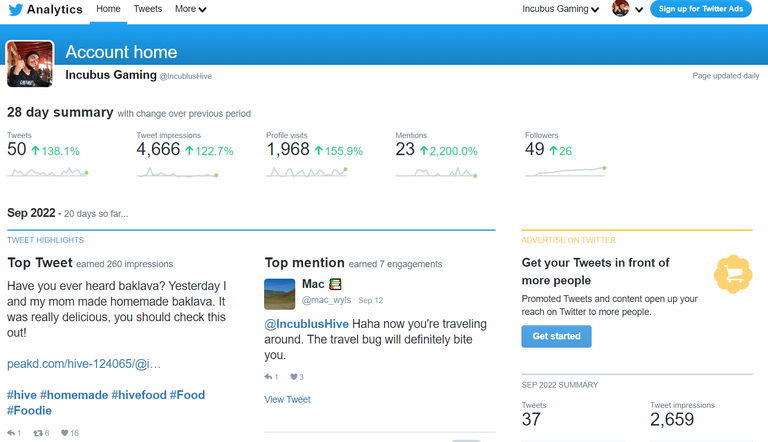Open the large Incubus Gaming profile picture

tap(30, 64)
